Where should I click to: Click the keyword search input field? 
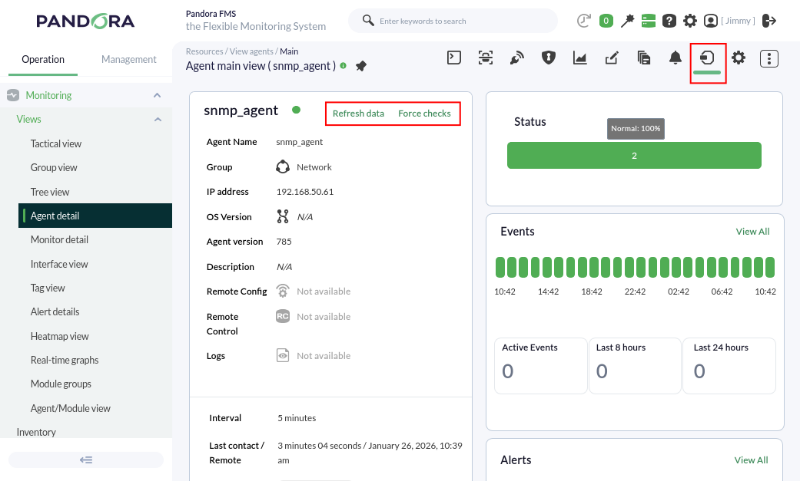(x=453, y=21)
